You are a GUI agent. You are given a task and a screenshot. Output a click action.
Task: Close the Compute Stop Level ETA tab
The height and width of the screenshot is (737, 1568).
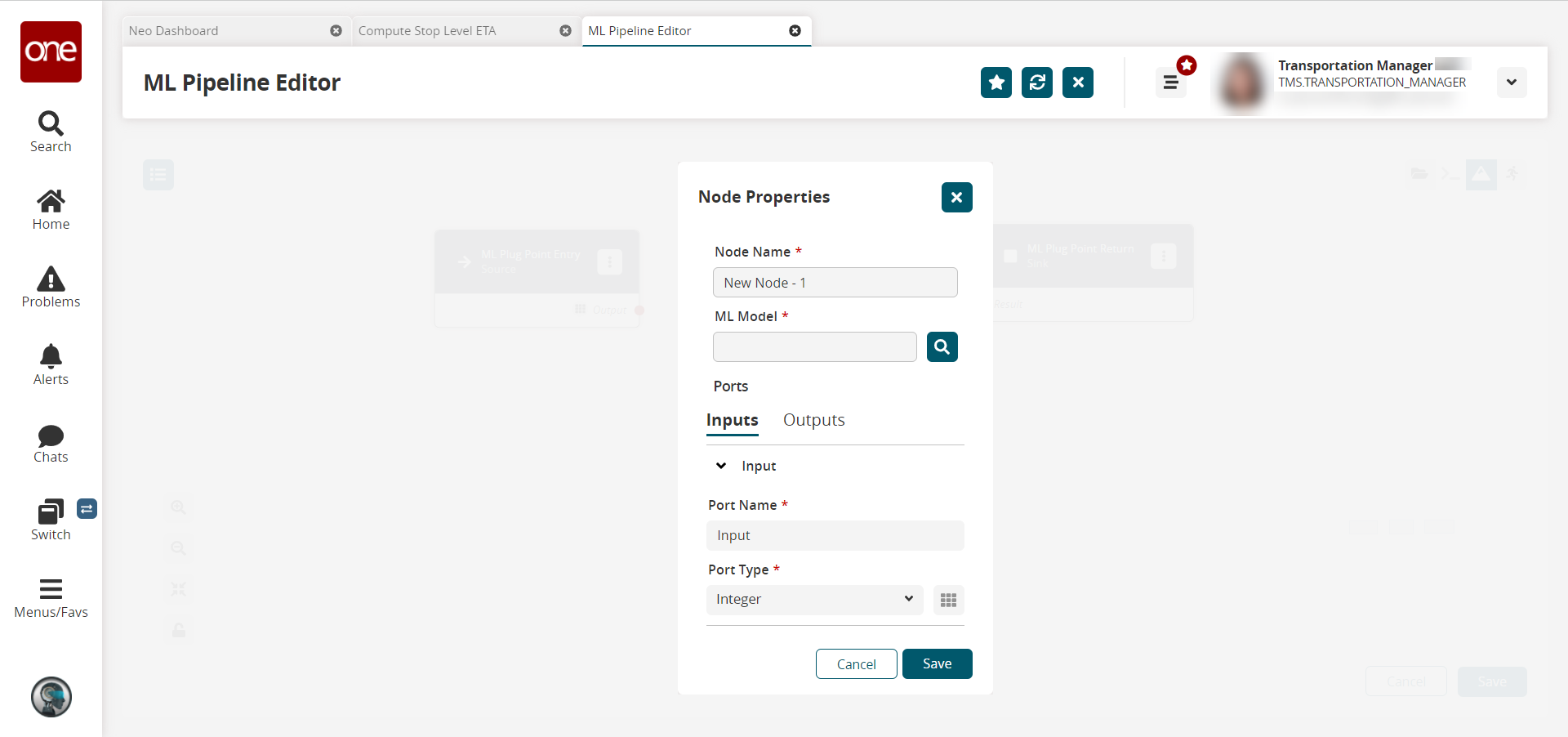(x=565, y=31)
